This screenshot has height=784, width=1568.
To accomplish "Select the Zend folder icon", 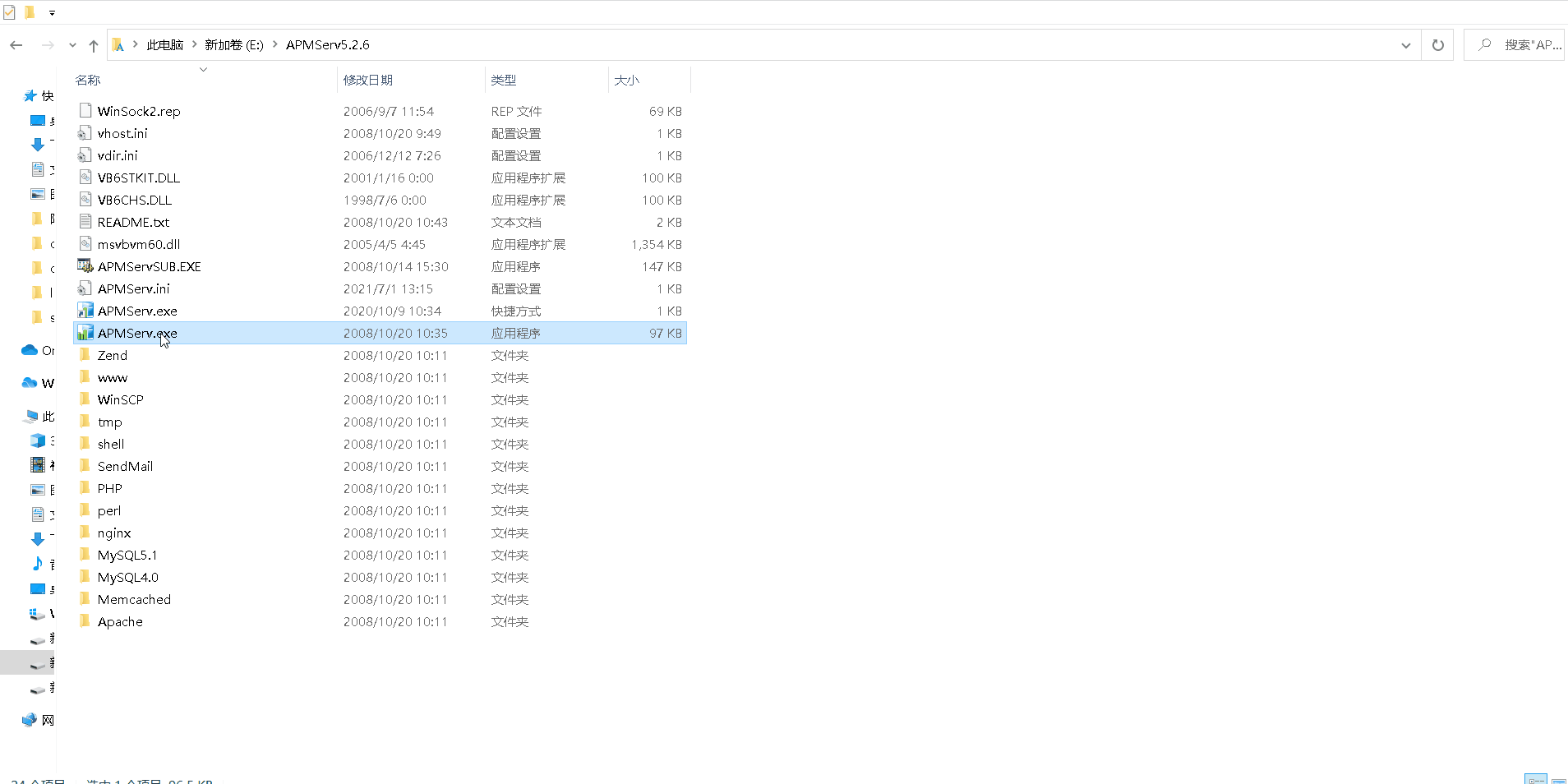I will (85, 354).
